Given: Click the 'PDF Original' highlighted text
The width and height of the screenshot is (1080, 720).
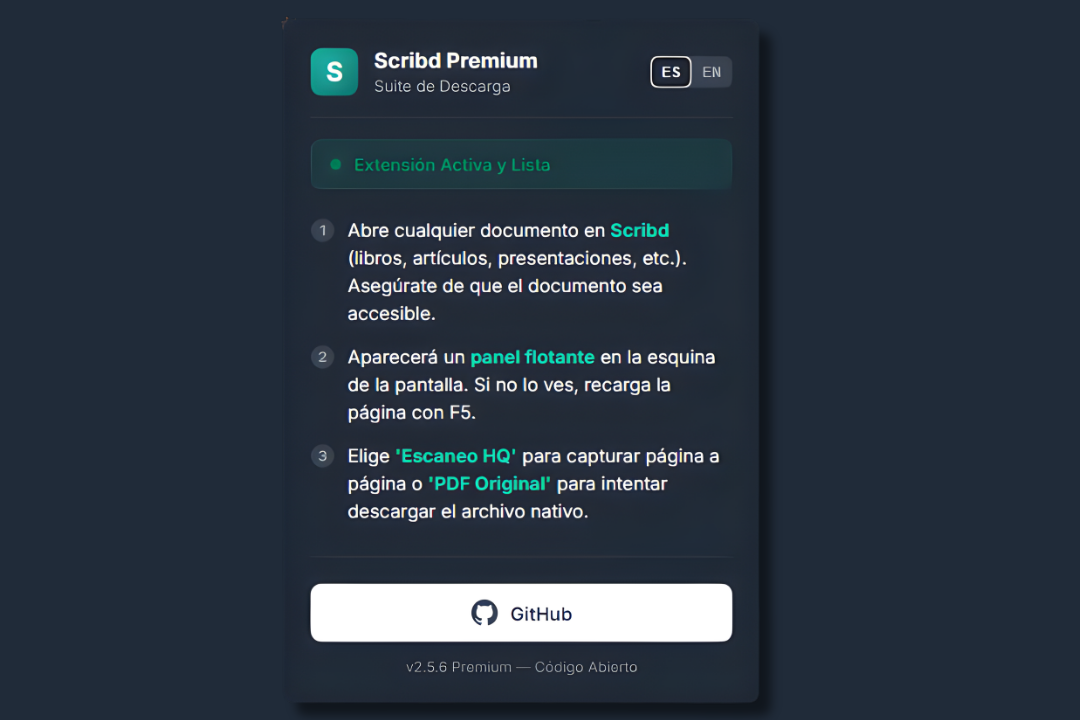Looking at the screenshot, I should 489,484.
